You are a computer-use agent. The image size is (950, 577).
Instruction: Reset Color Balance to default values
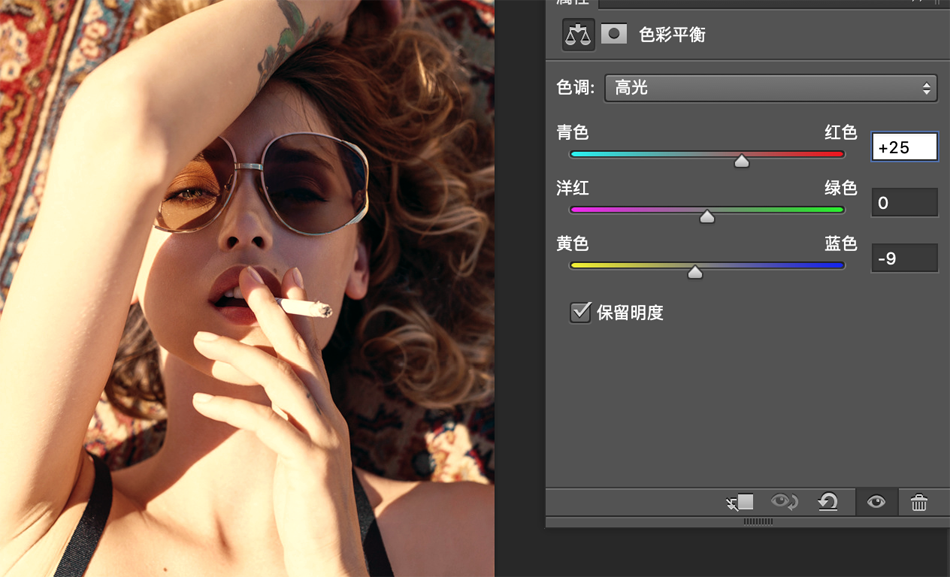(x=828, y=503)
